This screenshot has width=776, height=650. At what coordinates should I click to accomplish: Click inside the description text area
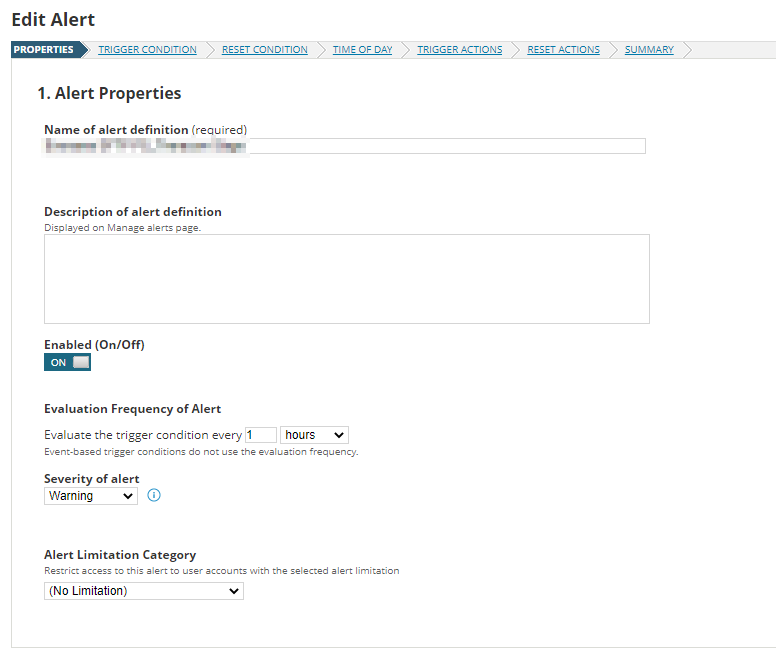(x=346, y=279)
